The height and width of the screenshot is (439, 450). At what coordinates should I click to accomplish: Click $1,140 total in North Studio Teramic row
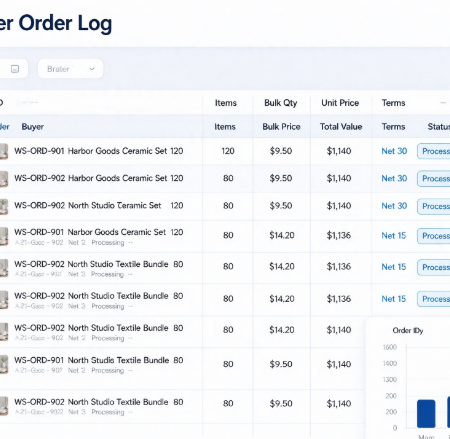339,206
